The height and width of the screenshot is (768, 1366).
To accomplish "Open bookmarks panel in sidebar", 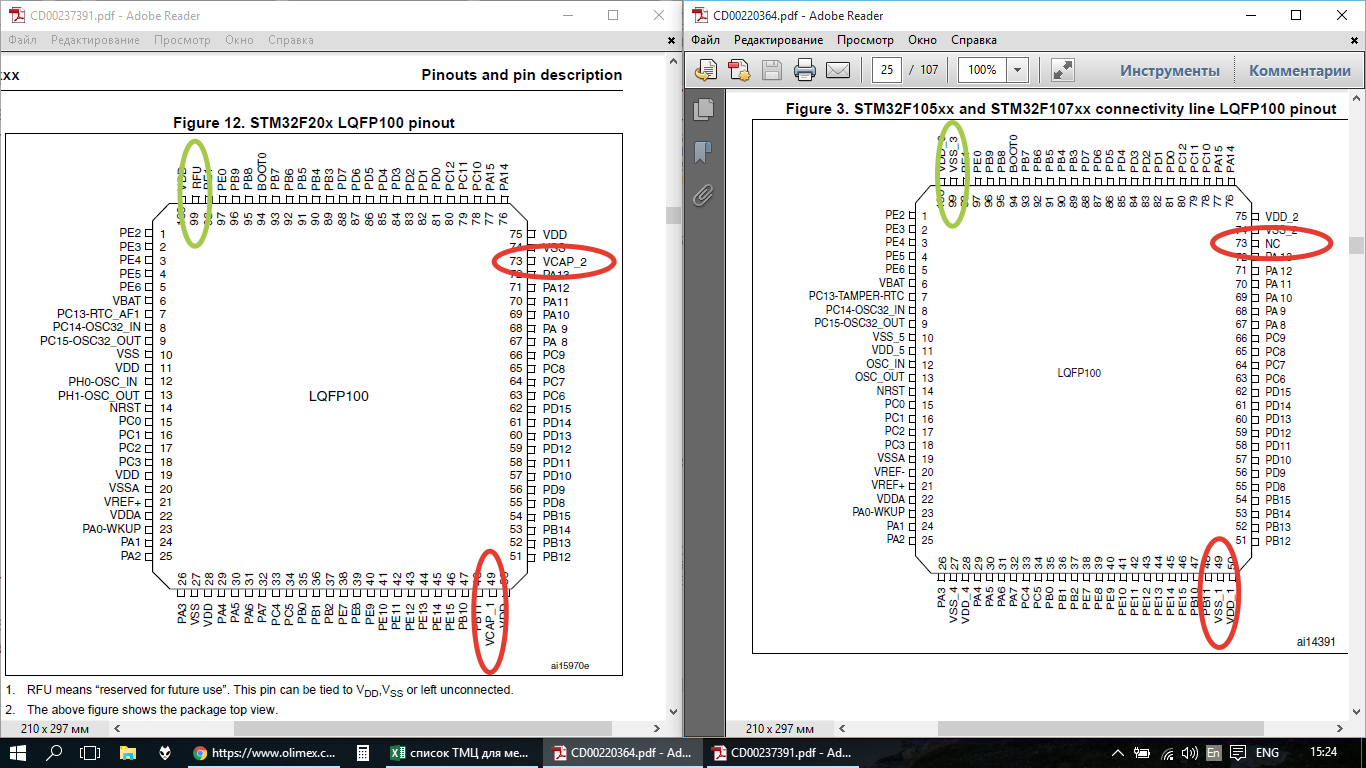I will 703,152.
